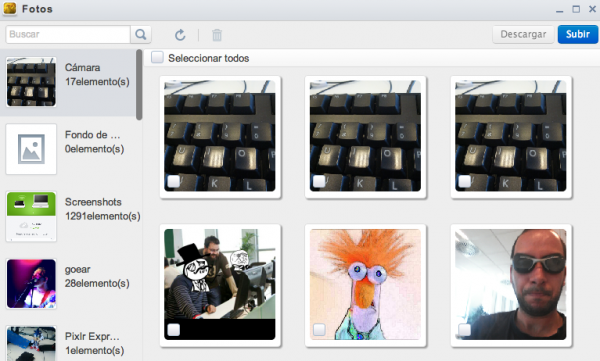Click the trash delete icon
Screen dimensions: 600x361
click(x=217, y=35)
